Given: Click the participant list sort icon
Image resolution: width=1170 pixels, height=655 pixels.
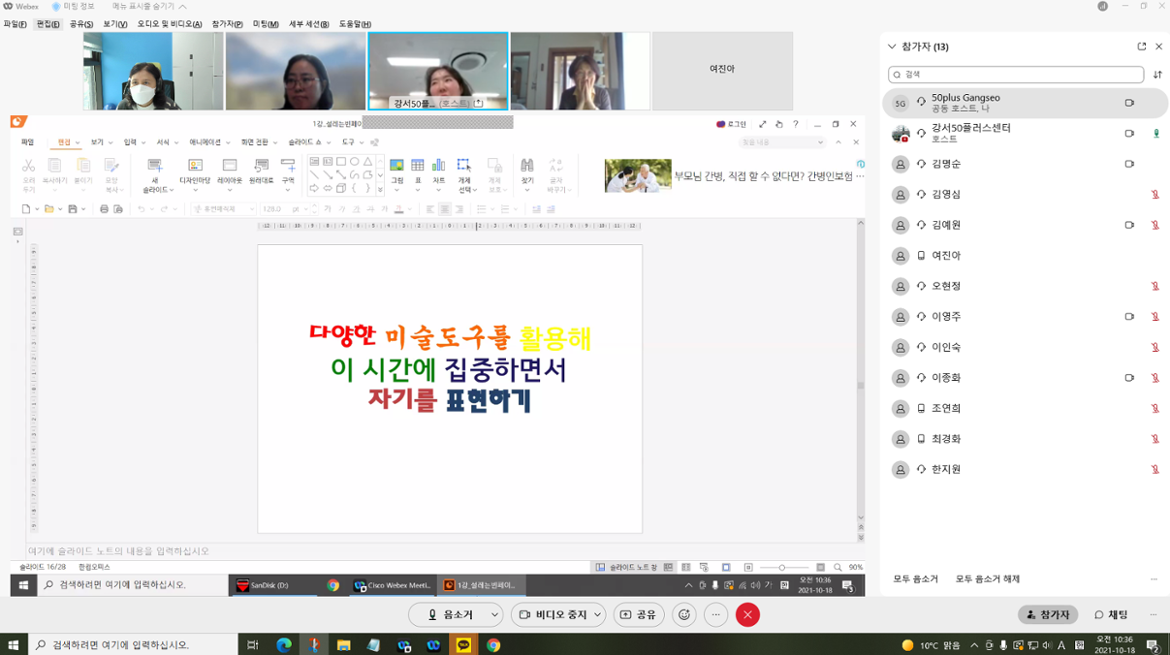Looking at the screenshot, I should pyautogui.click(x=1158, y=75).
